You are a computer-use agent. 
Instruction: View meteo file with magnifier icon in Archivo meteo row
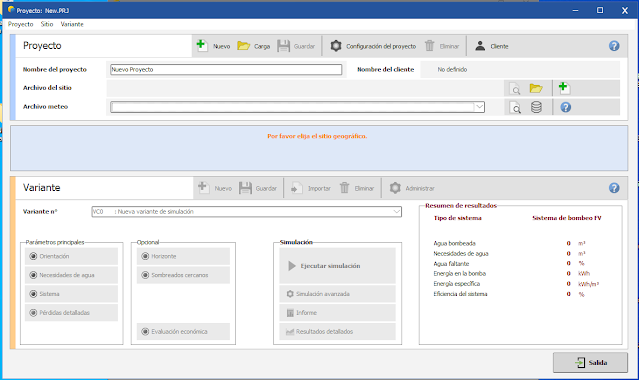tap(515, 108)
